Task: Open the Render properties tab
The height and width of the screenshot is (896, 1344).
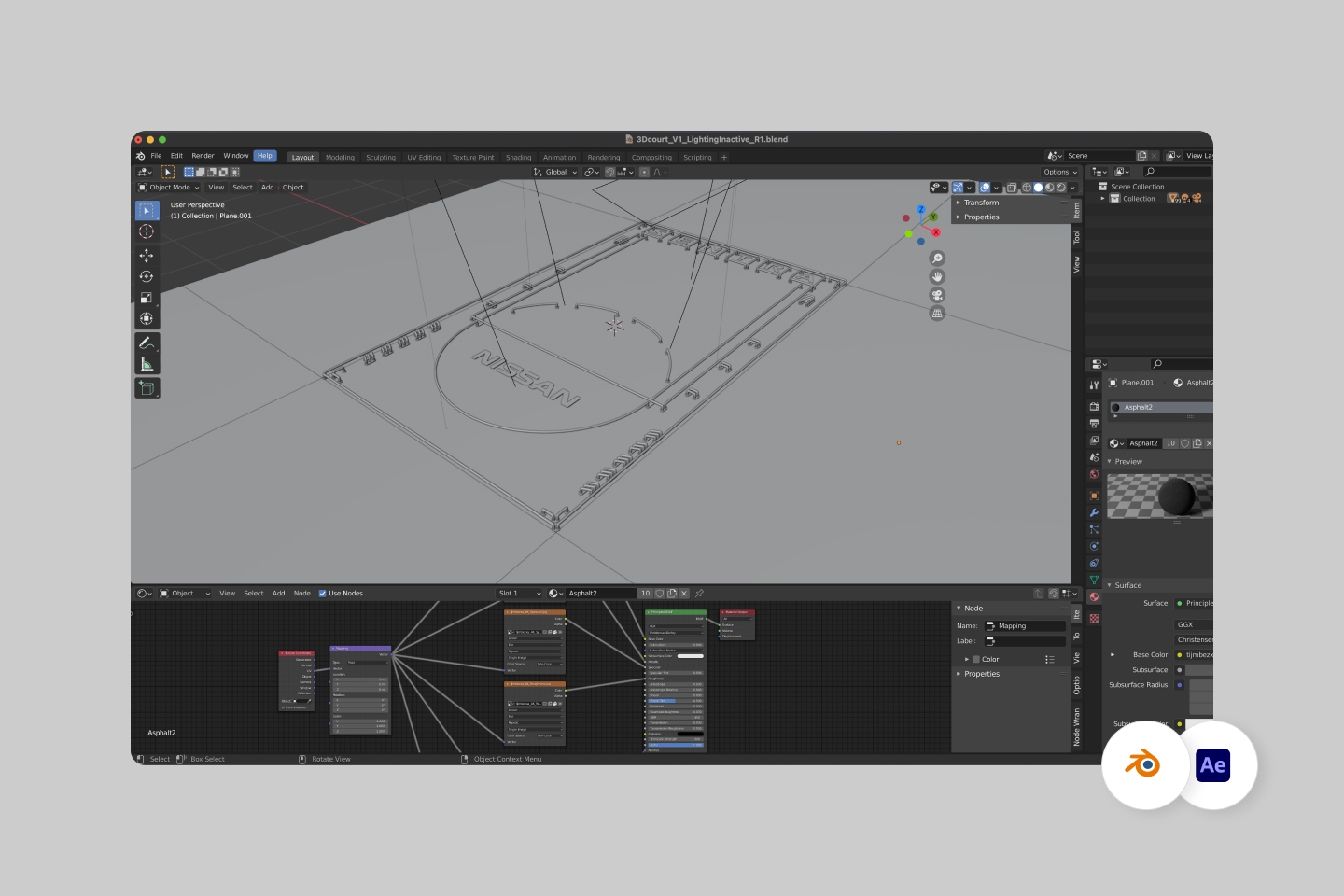Action: tap(1094, 407)
